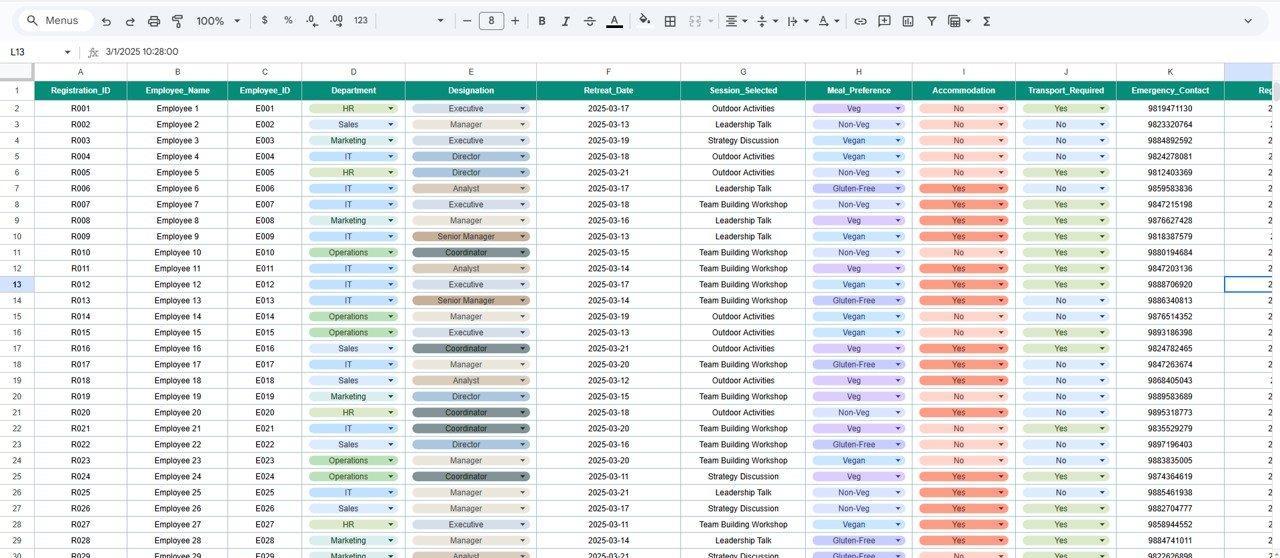Click the Menus search box

pyautogui.click(x=58, y=21)
